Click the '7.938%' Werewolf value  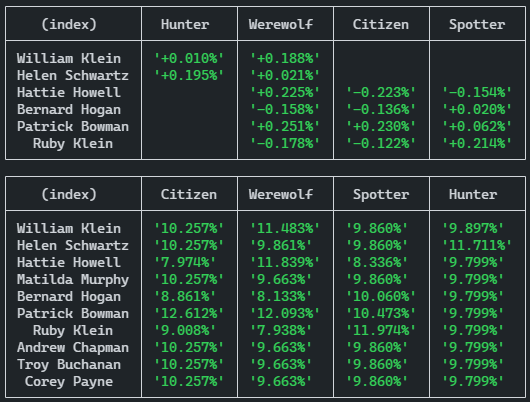pos(281,330)
